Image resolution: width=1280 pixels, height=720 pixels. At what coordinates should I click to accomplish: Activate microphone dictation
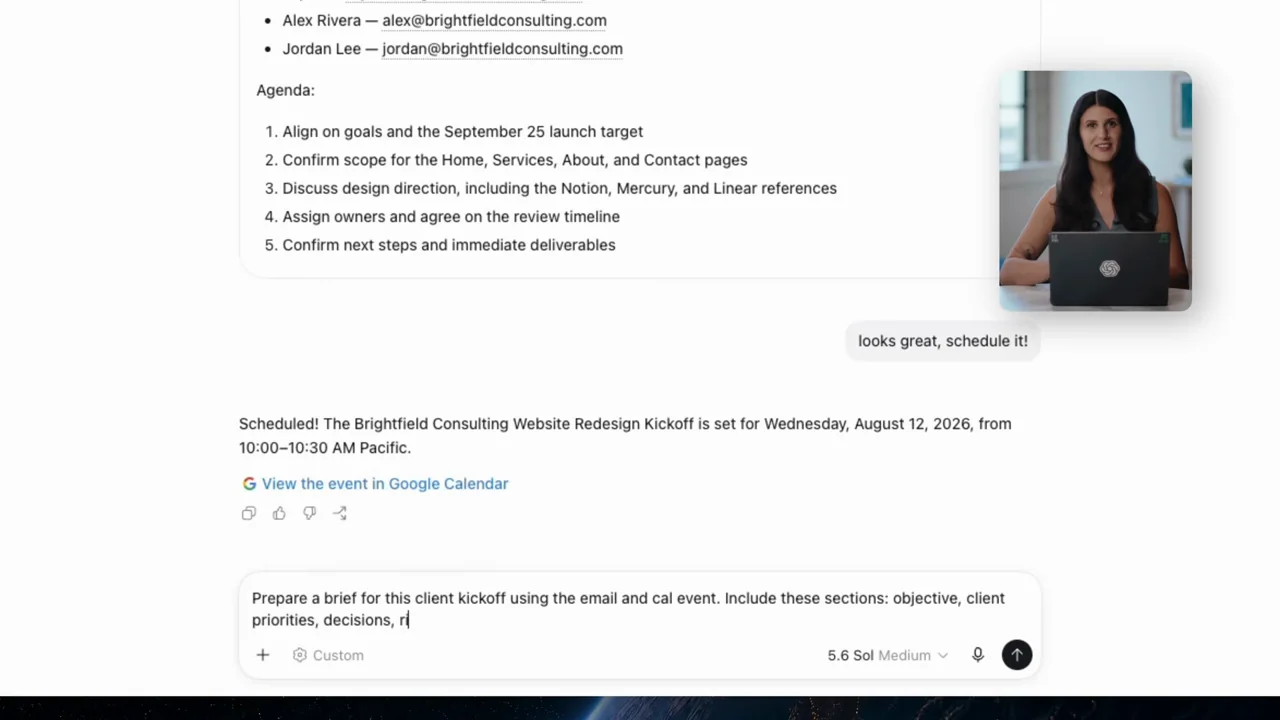tap(978, 655)
